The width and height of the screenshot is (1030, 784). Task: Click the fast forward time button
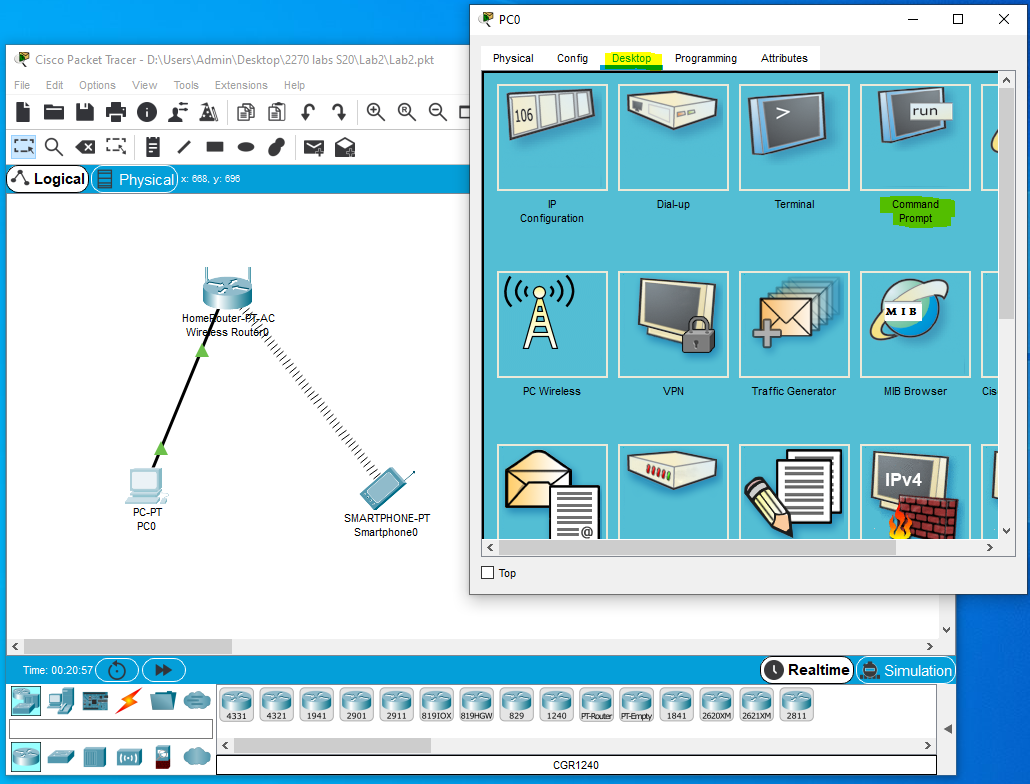pyautogui.click(x=163, y=670)
